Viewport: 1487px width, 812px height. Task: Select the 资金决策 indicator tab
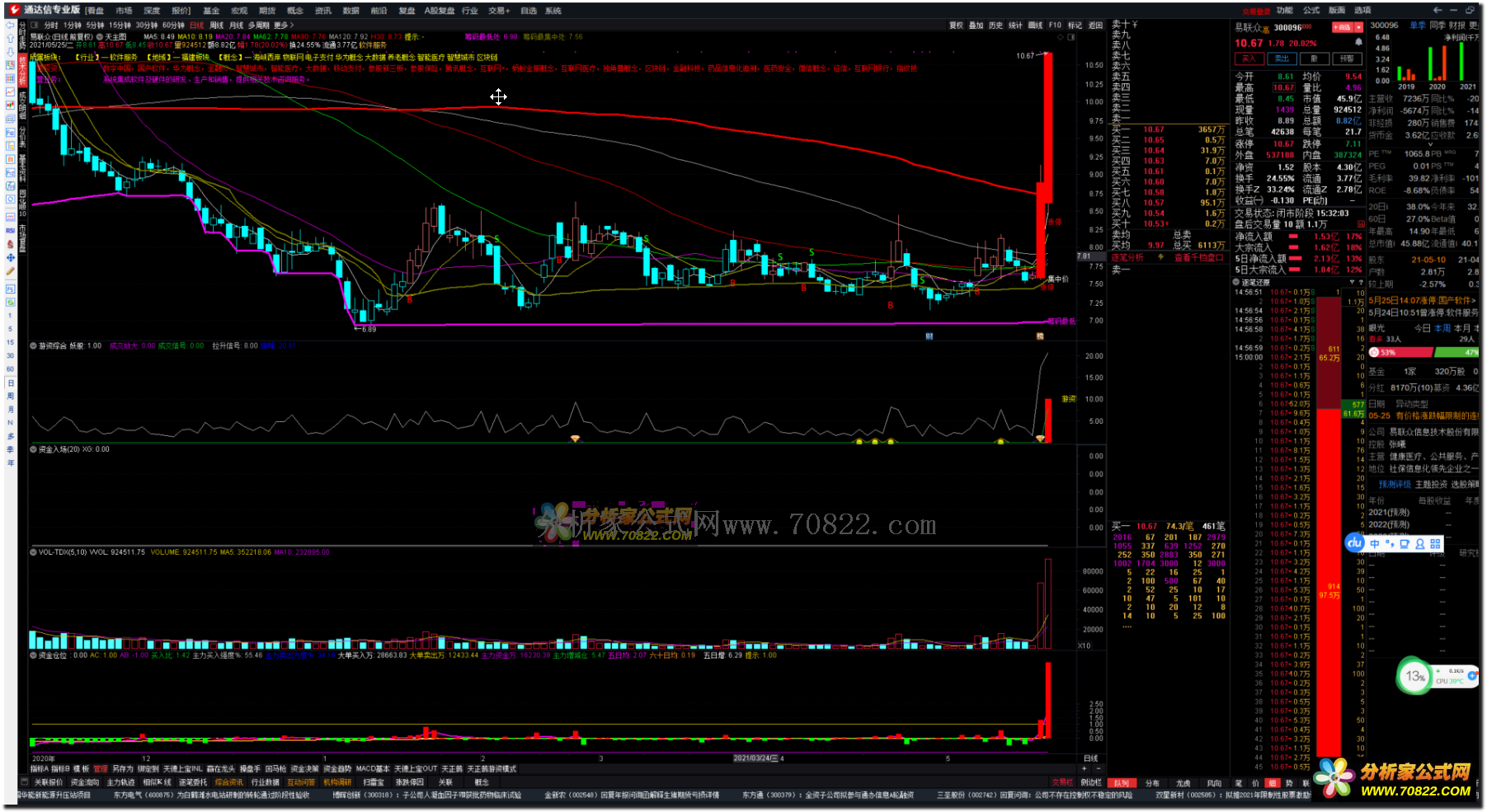pos(304,769)
